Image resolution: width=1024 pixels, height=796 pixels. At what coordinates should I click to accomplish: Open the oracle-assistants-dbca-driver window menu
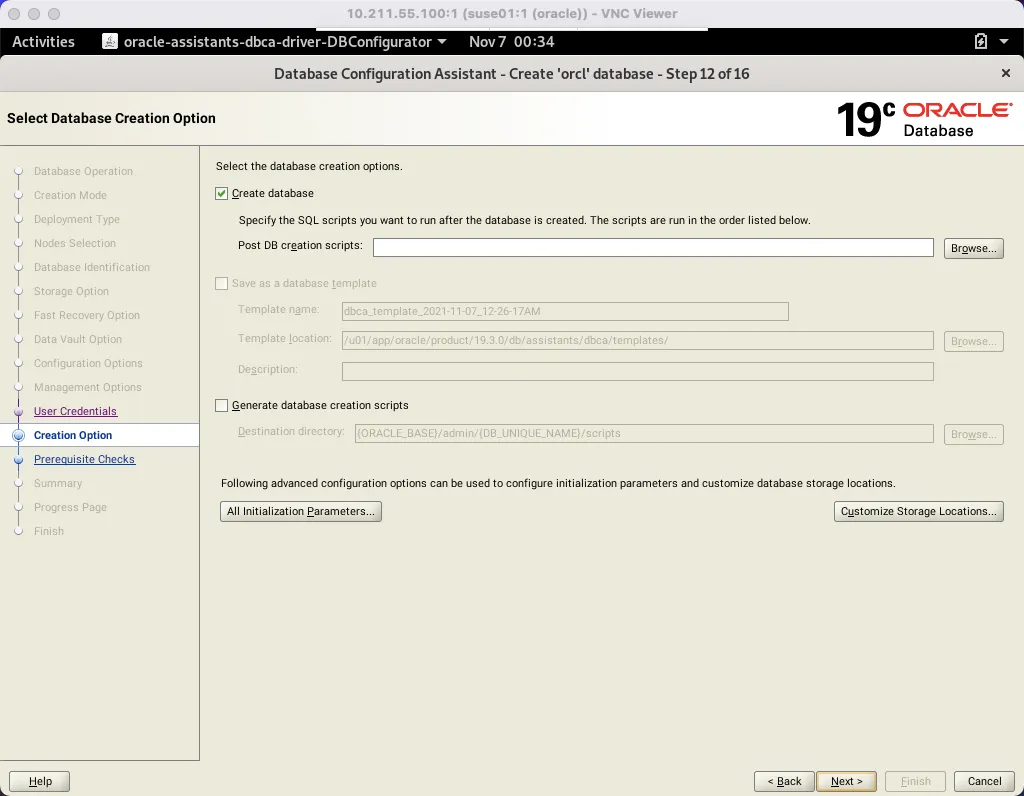tap(443, 42)
